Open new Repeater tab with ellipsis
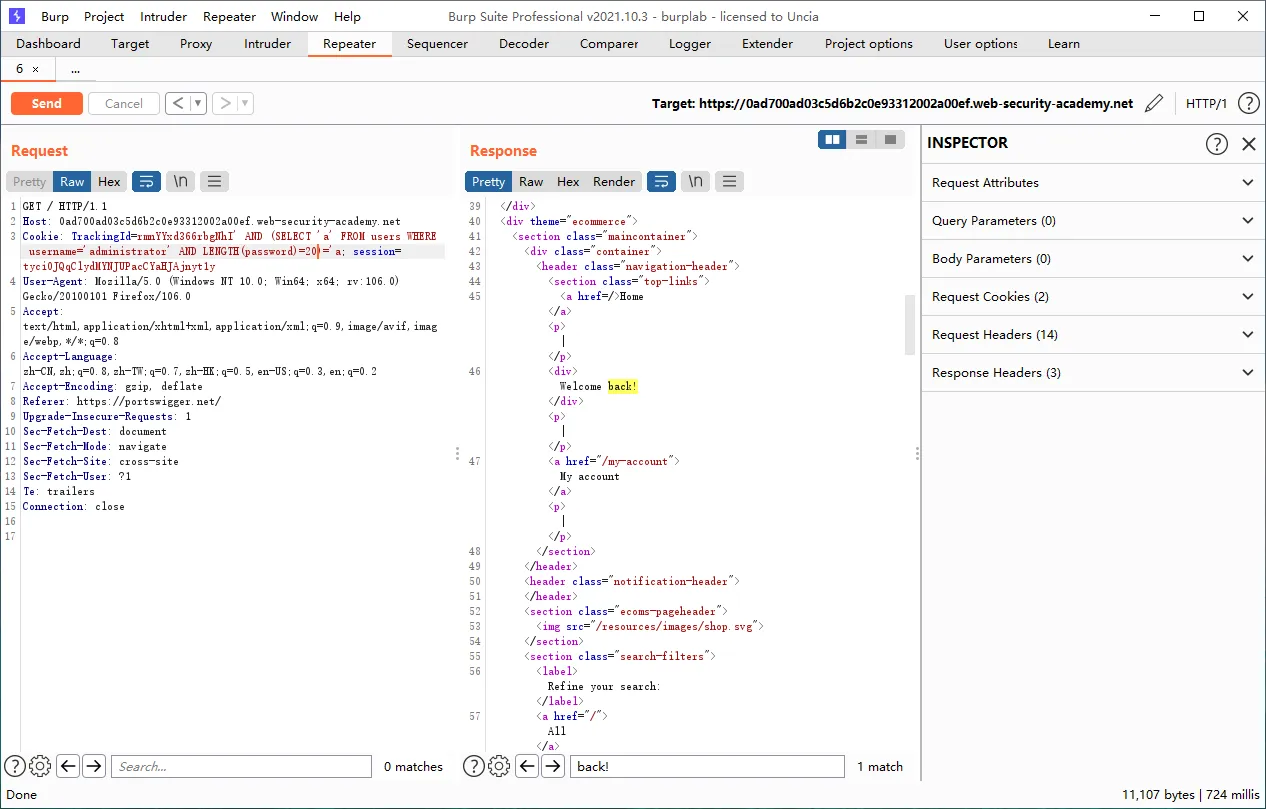This screenshot has width=1266, height=809. click(76, 69)
